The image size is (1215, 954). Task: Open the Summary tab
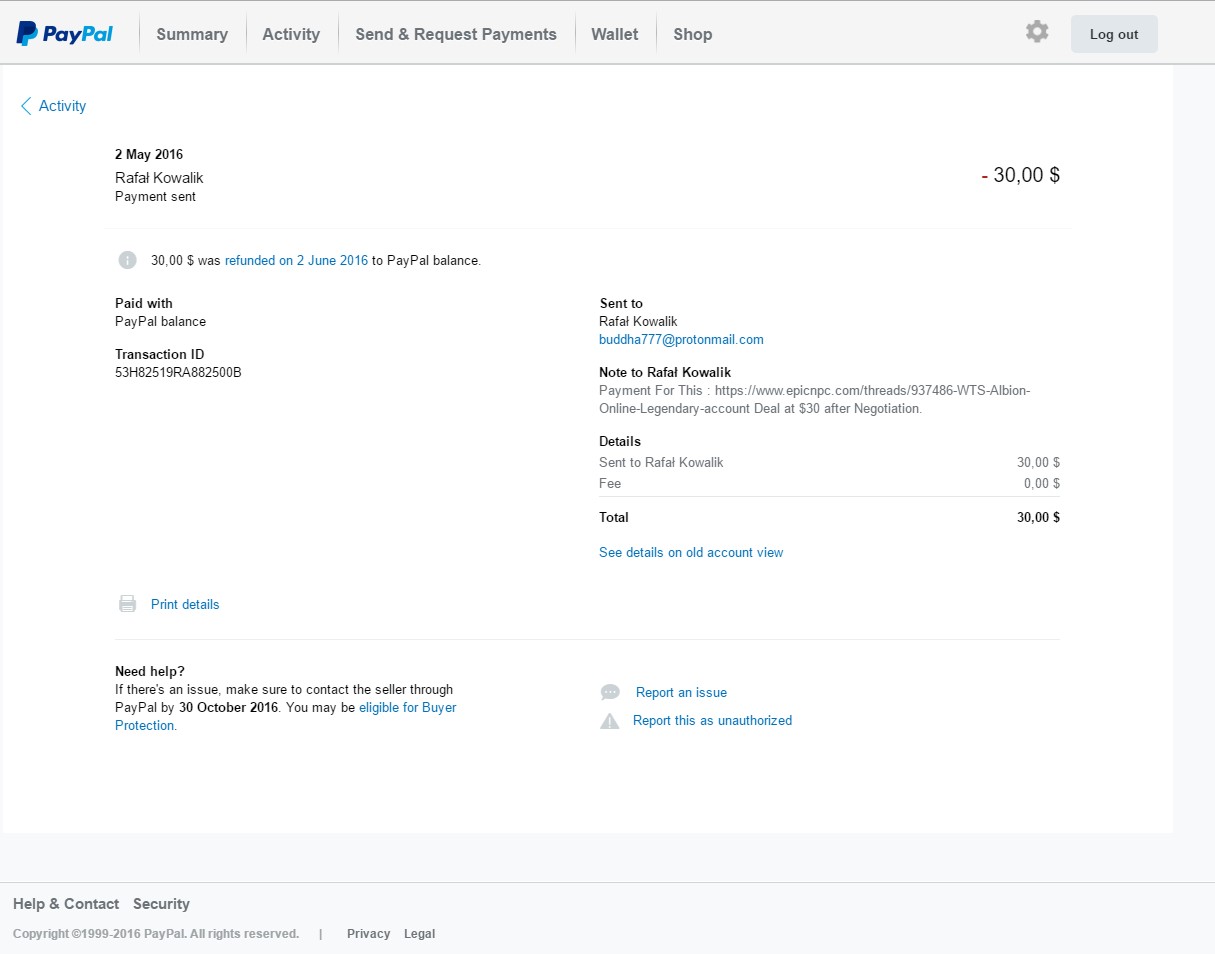click(192, 34)
